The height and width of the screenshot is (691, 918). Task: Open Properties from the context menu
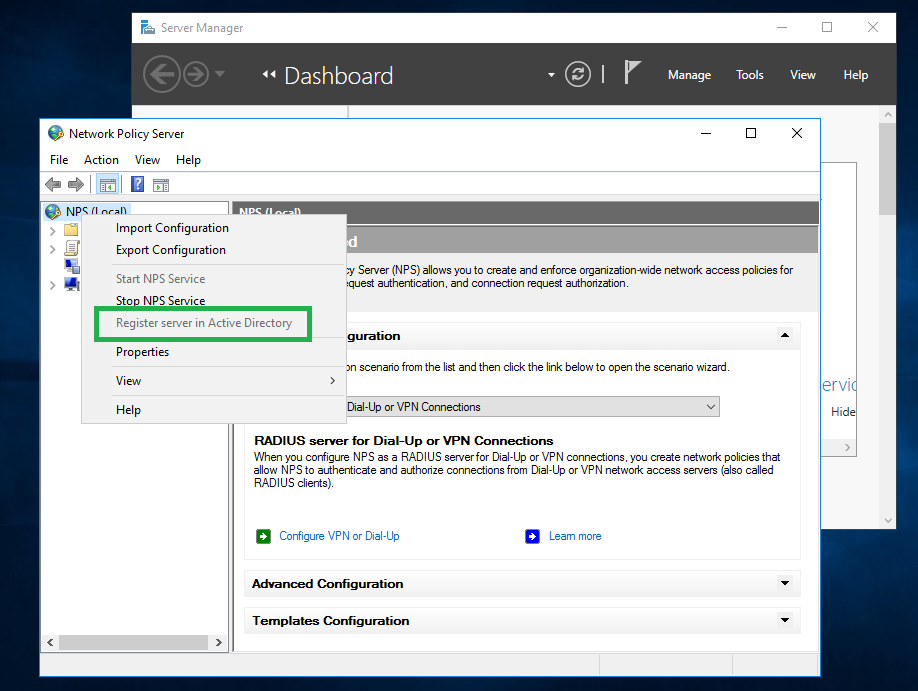tap(142, 352)
